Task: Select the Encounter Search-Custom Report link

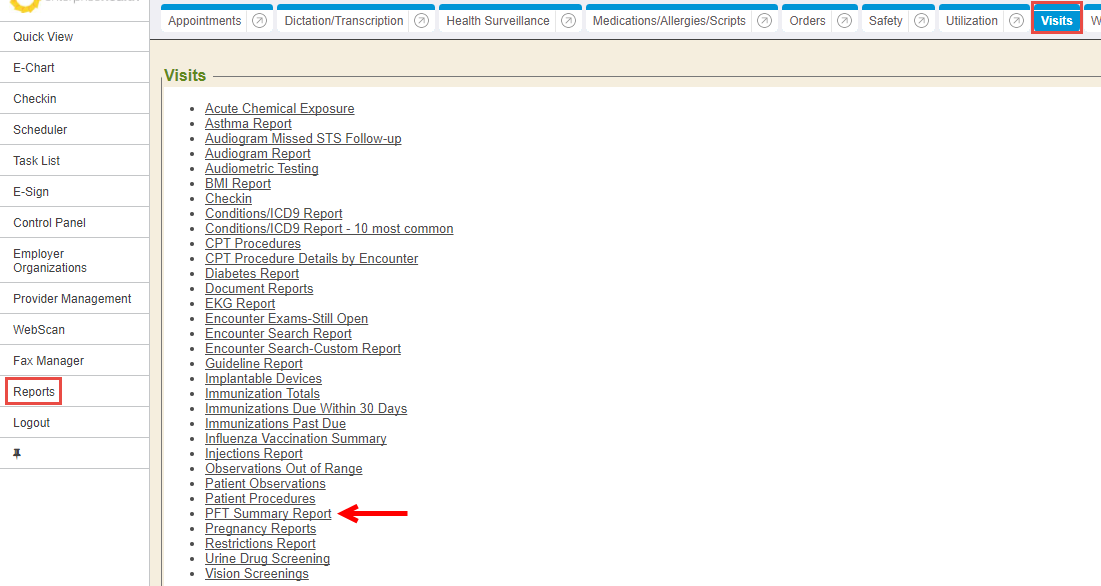Action: click(x=303, y=349)
